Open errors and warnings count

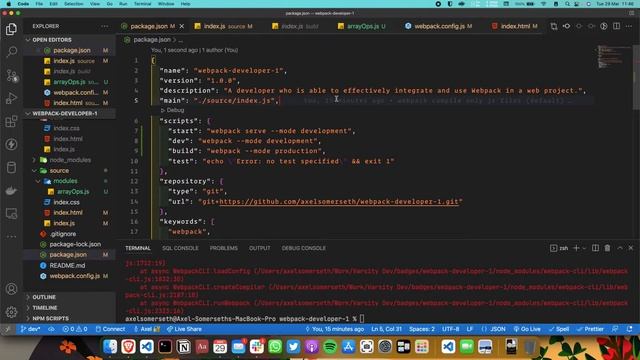click(x=75, y=329)
